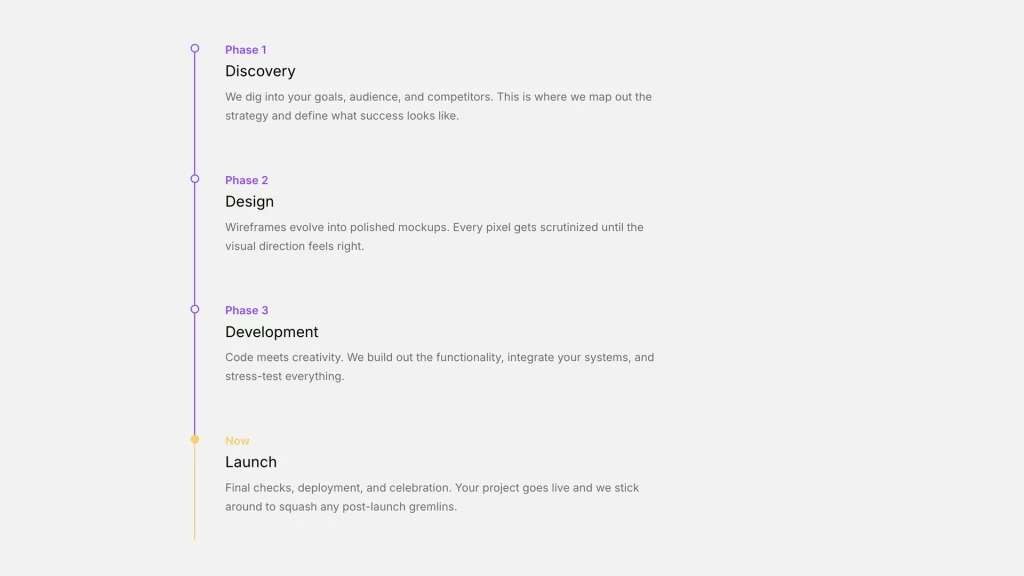Click the purple line between Phase 1 and Phase 2
Viewport: 1024px width, 576px height.
pyautogui.click(x=195, y=114)
